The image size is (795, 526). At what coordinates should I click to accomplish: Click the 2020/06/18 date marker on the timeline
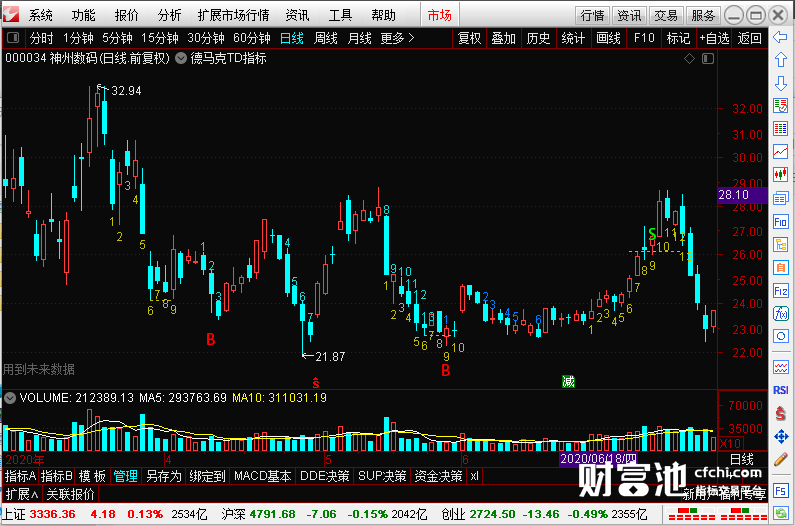coord(598,459)
